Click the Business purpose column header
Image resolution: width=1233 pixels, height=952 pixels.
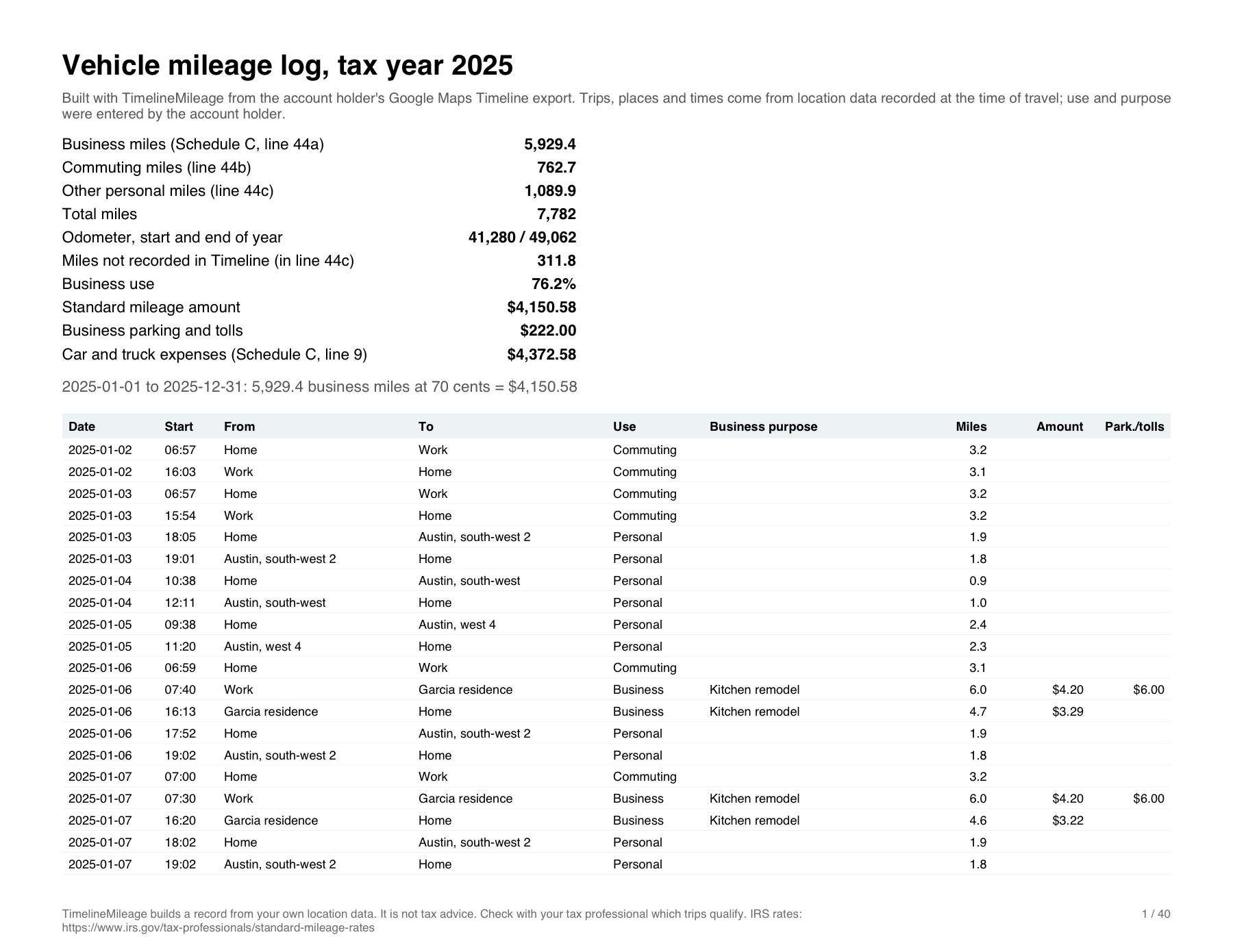click(x=763, y=427)
